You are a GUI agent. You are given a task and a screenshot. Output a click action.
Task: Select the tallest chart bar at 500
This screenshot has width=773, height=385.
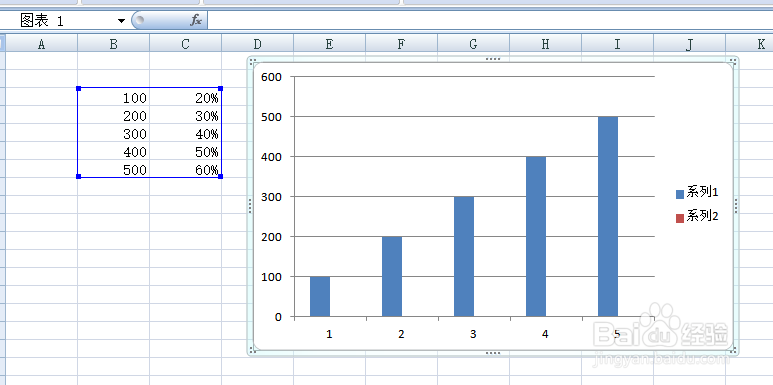coord(608,216)
